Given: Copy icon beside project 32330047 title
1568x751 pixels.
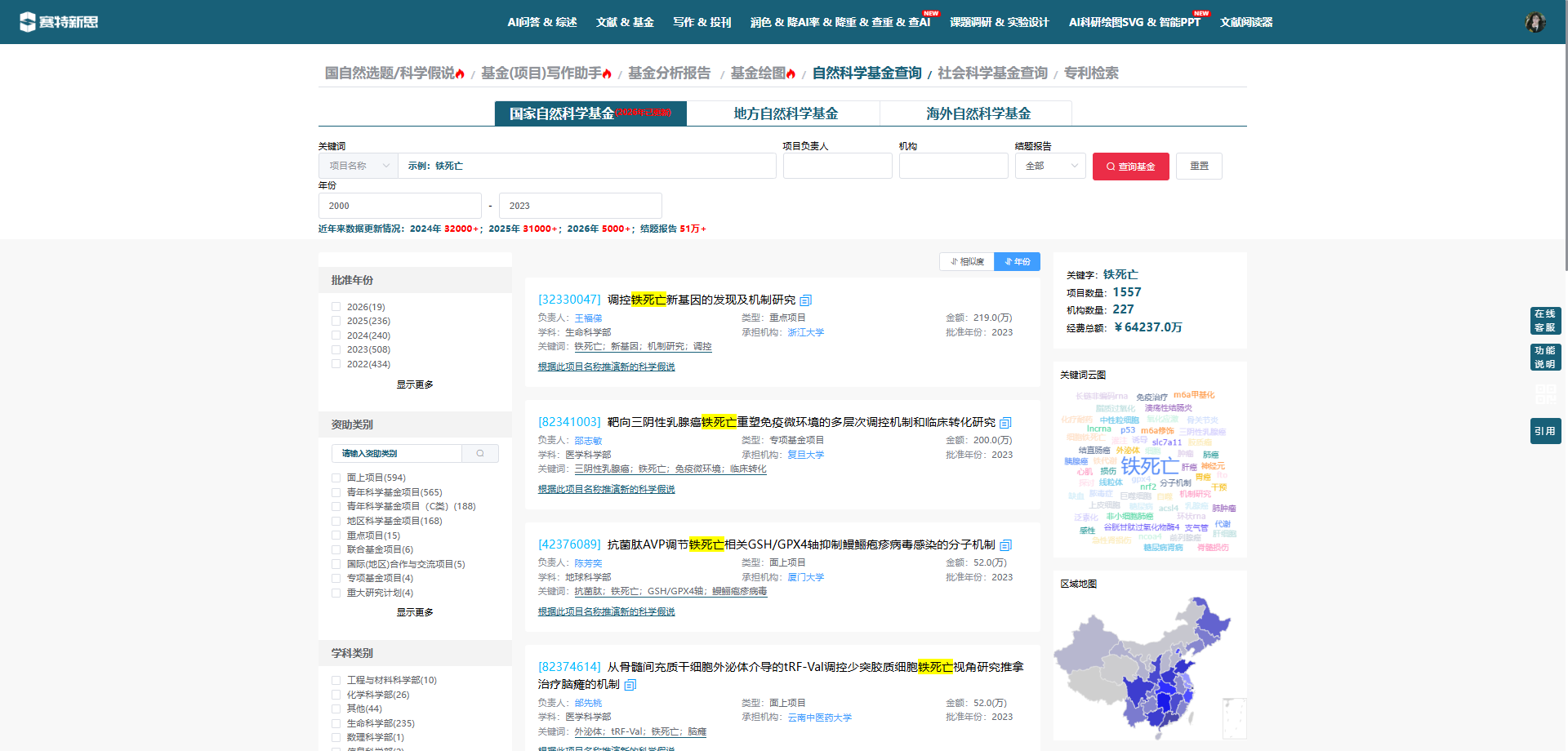Looking at the screenshot, I should click(806, 300).
